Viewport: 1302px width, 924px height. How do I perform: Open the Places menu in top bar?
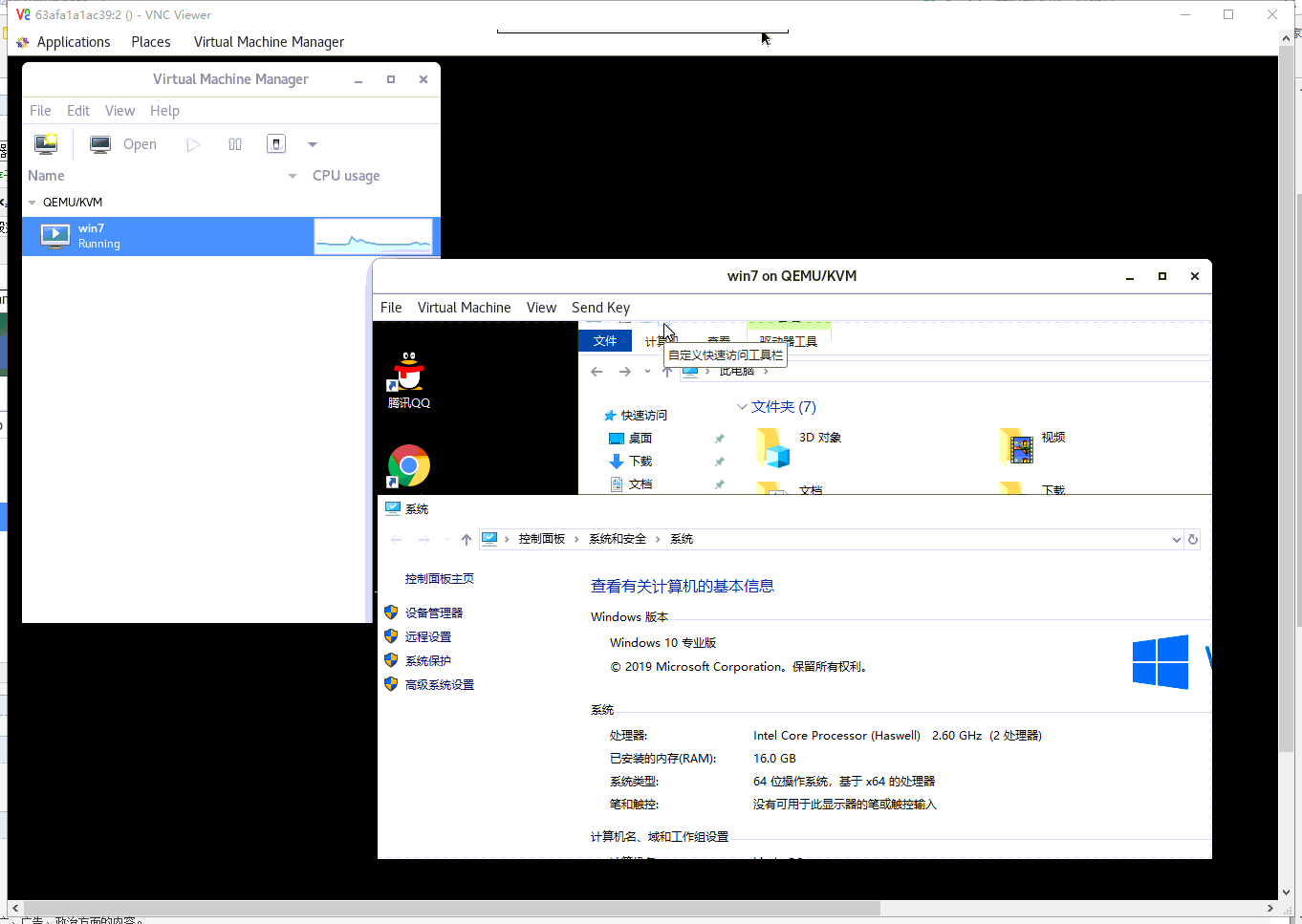[151, 42]
